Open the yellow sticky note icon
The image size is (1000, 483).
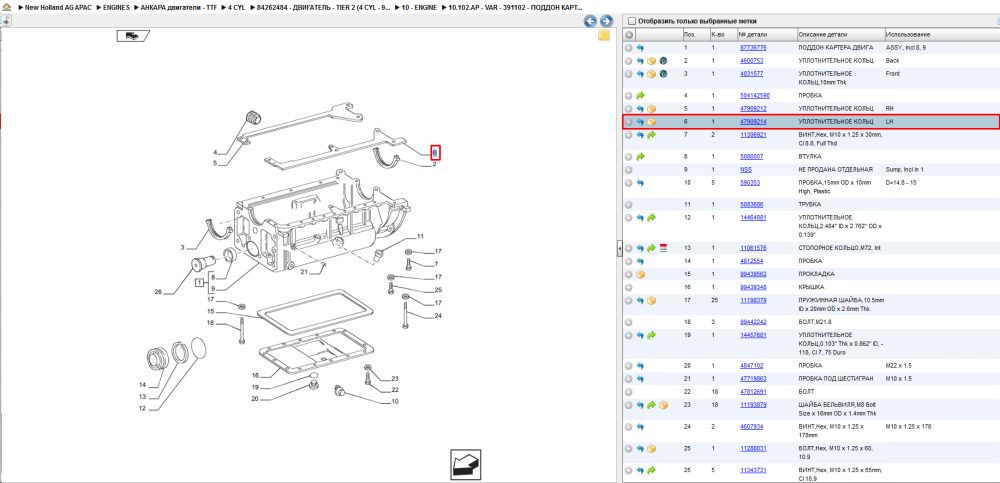pos(603,36)
